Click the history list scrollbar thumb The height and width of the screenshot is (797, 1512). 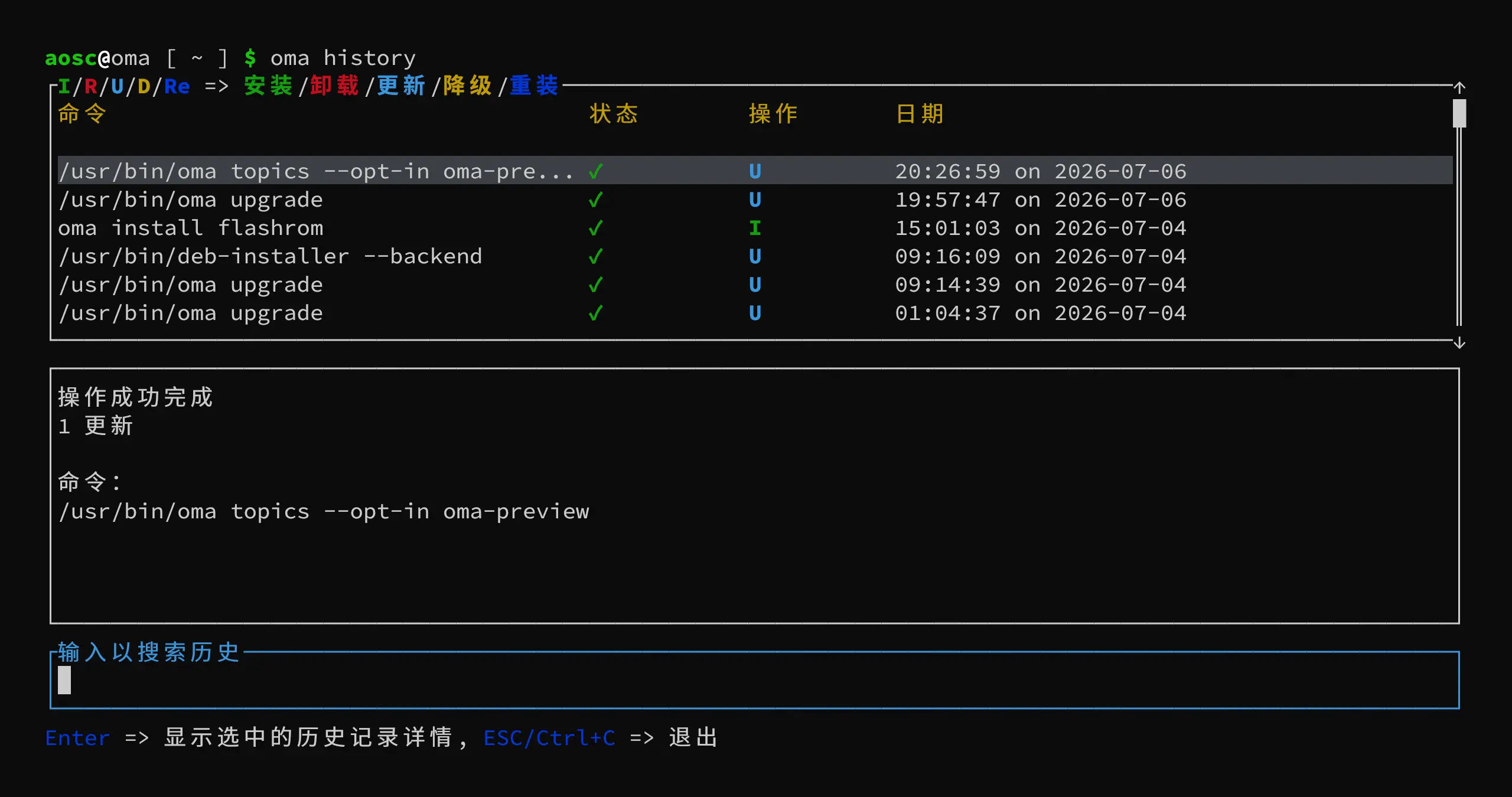click(x=1459, y=113)
